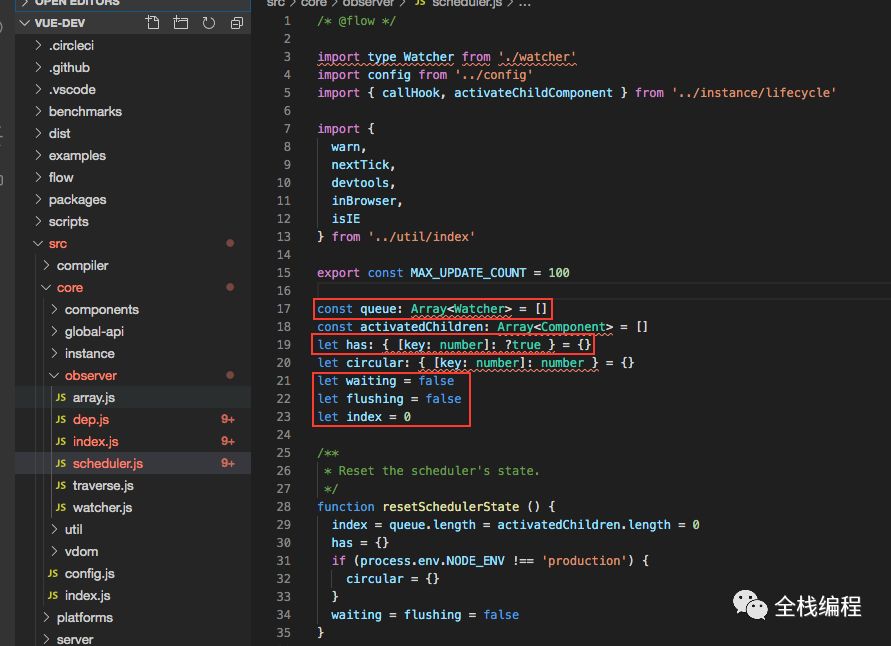Click 'inBrowser' on line 11
The image size is (891, 646).
pos(364,201)
